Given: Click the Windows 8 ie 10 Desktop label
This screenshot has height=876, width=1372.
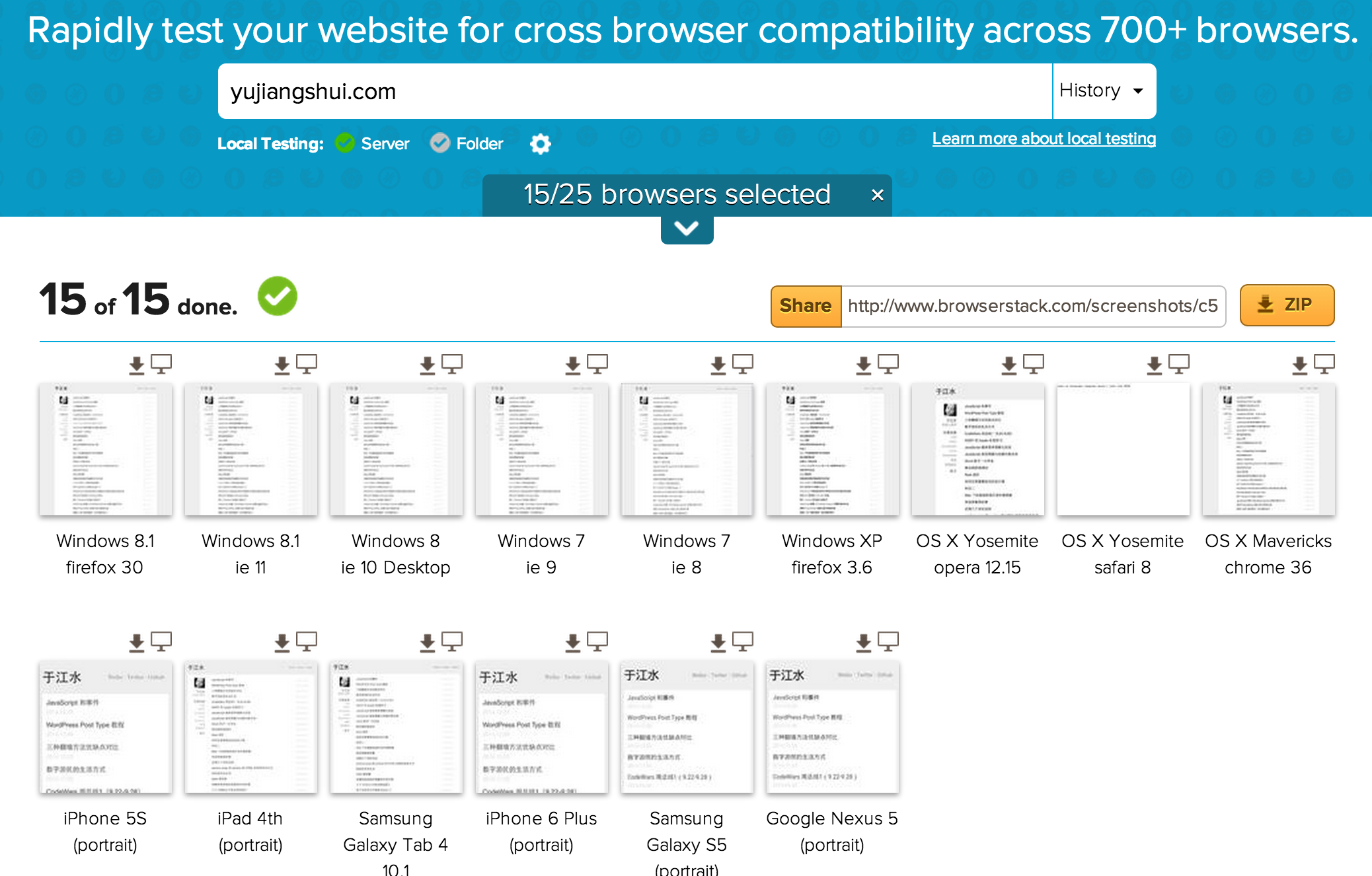Looking at the screenshot, I should pyautogui.click(x=396, y=554).
